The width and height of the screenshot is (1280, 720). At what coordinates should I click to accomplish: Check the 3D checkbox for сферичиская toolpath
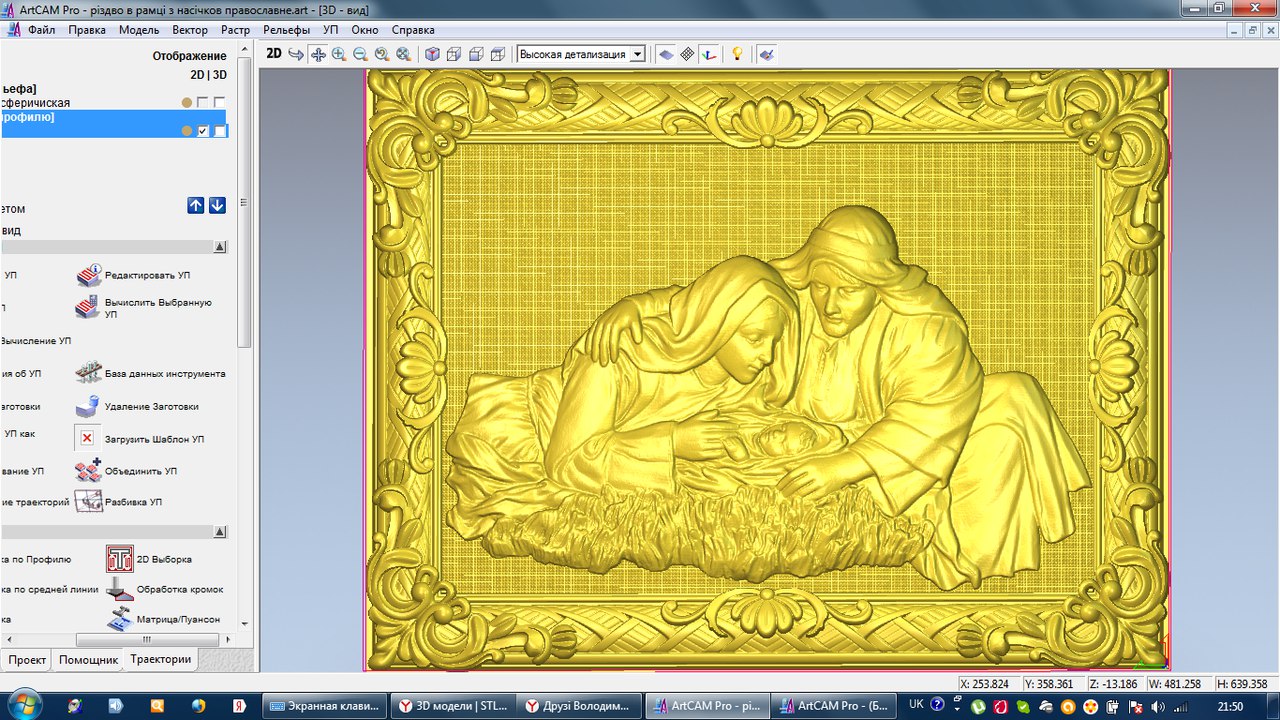[x=219, y=103]
